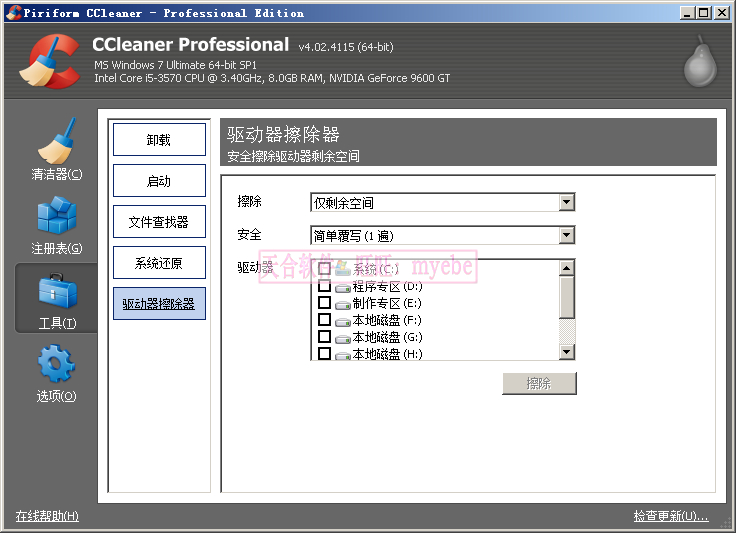Image resolution: width=736 pixels, height=533 pixels.
Task: Click the CCleaner broom logo in header
Action: 50,61
